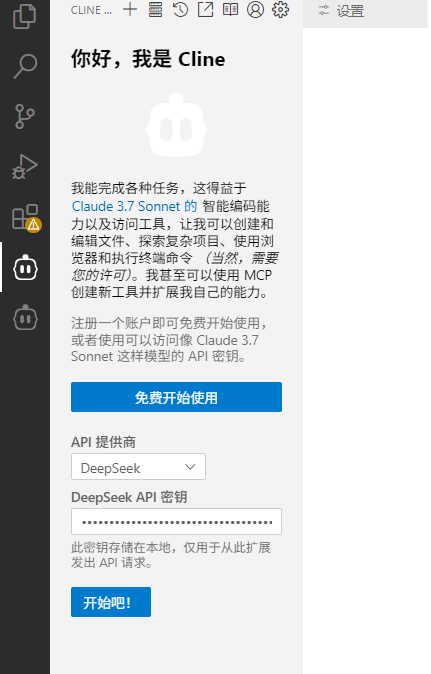
Task: Follow the Claude 3.7 Sonnet link
Action: point(134,206)
